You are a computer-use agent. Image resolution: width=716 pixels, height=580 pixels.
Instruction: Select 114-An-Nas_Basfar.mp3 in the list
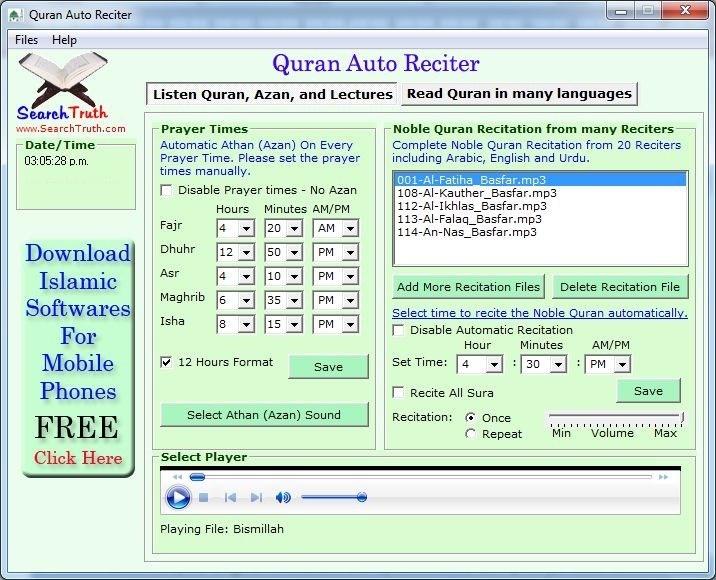pyautogui.click(x=540, y=232)
